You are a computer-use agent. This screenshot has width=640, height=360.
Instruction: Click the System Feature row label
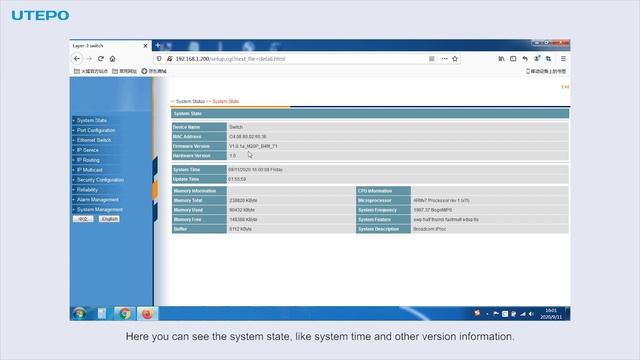coord(383,220)
